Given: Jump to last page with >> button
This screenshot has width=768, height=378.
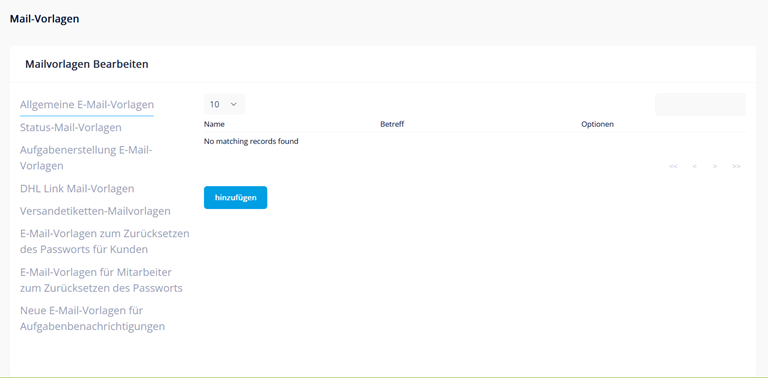Looking at the screenshot, I should click(x=736, y=166).
